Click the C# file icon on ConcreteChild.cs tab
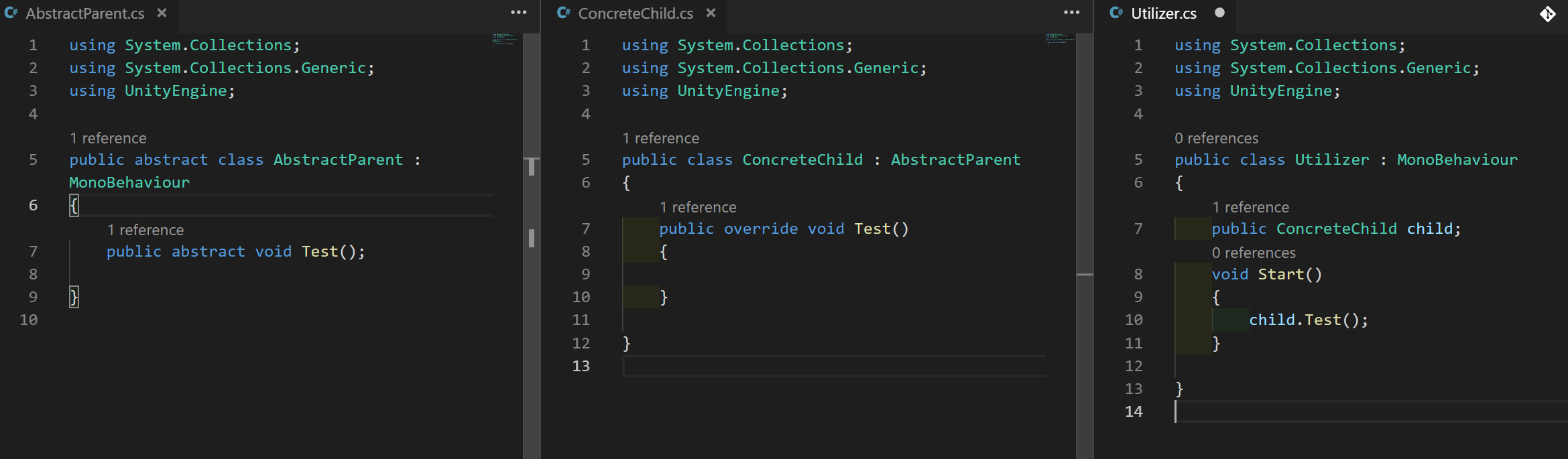1568x459 pixels. (564, 13)
